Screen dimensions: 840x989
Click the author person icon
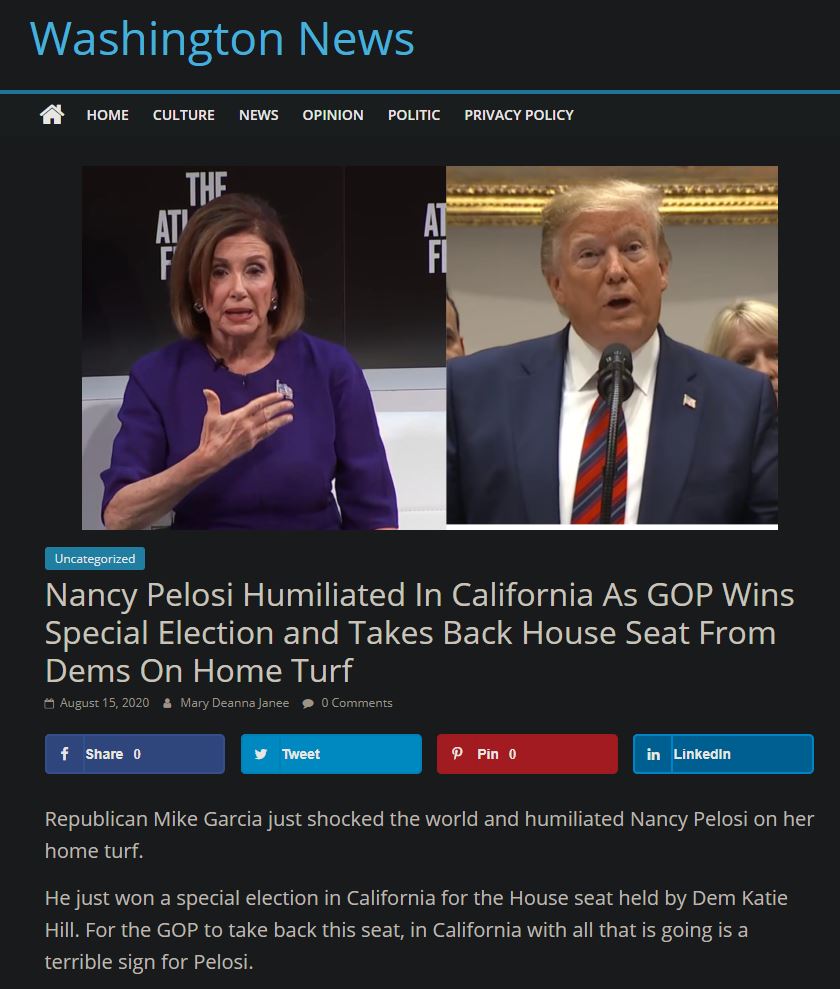click(x=167, y=703)
